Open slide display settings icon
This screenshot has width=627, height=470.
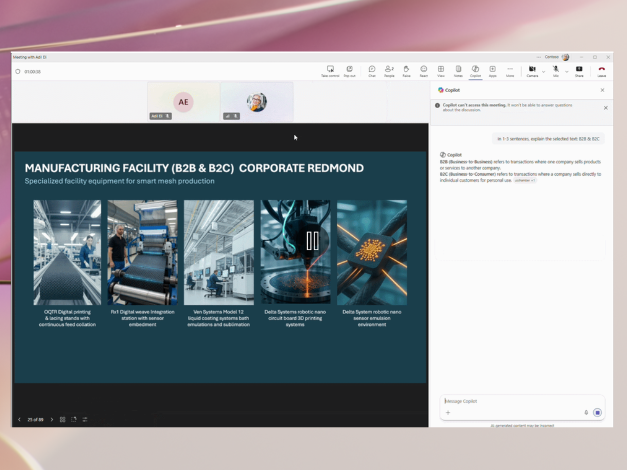85,420
